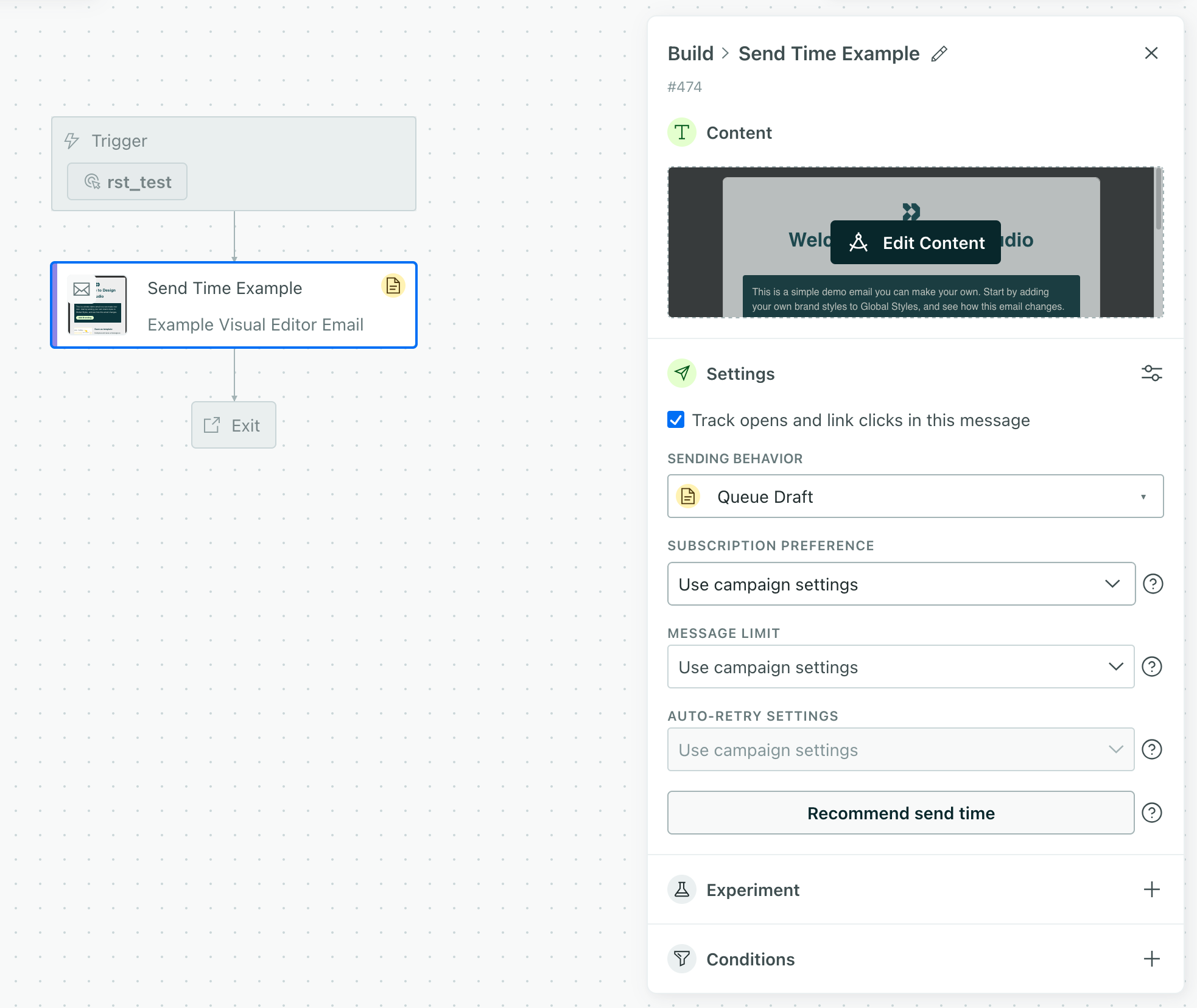Uncheck Track opens and link clicks
1197x1008 pixels.
point(675,420)
